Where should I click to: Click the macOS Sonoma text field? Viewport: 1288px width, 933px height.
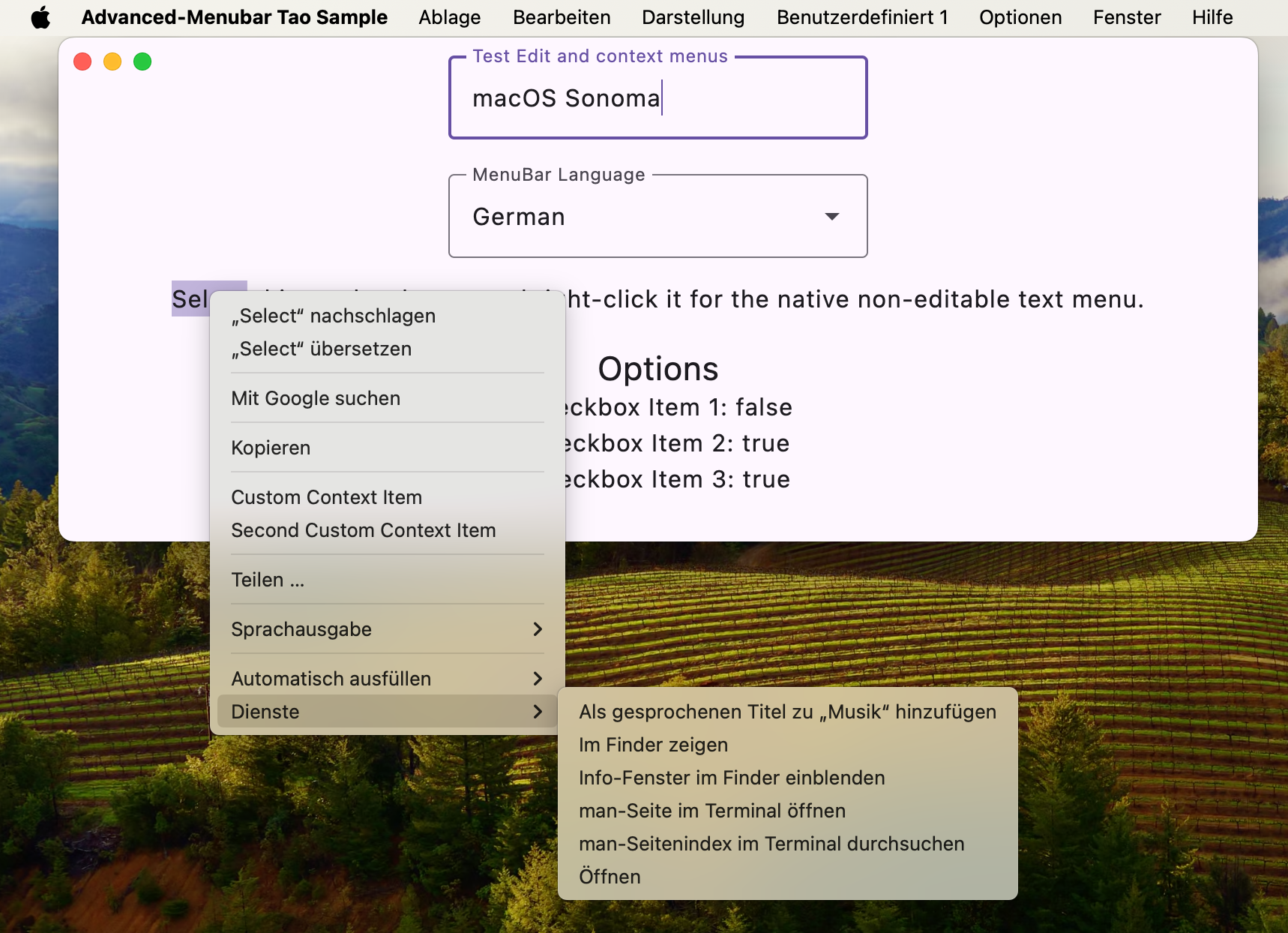pyautogui.click(x=658, y=98)
